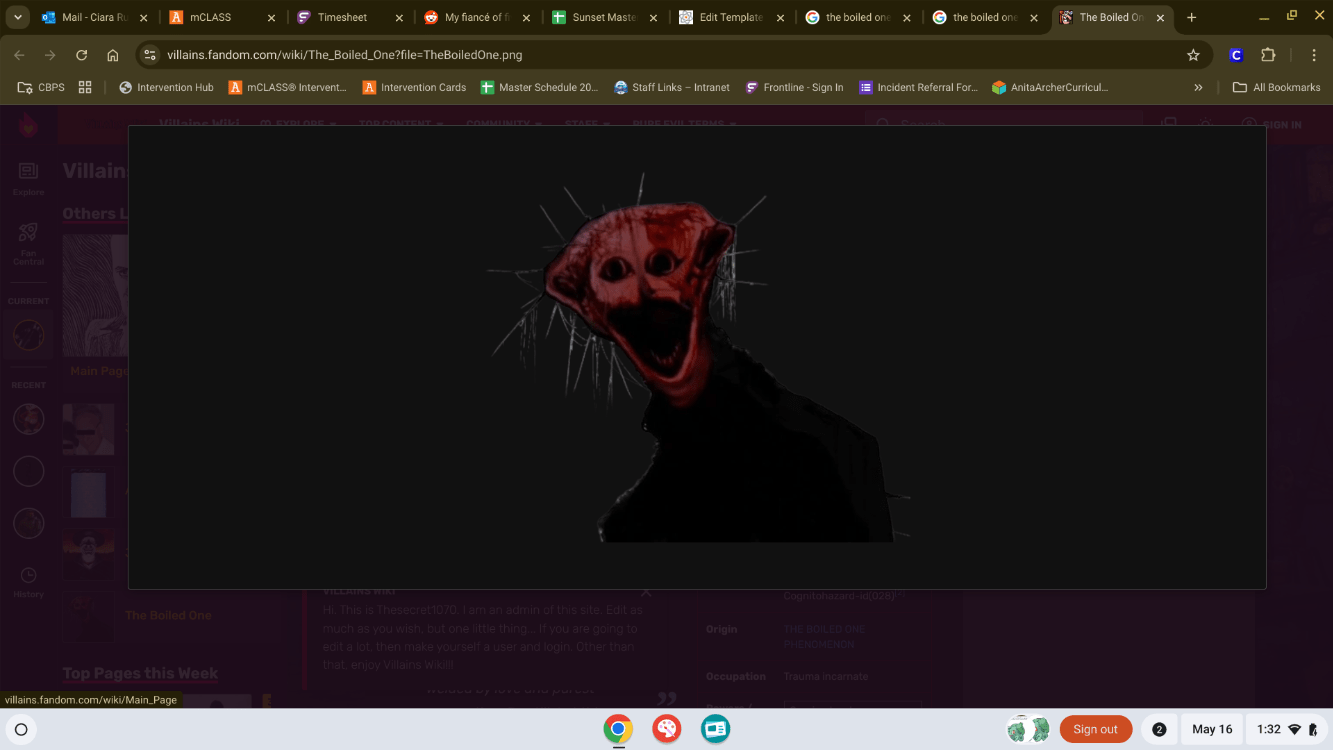Screen dimensions: 1333x750
Task: Open the Chrome three-dot menu
Action: point(1314,55)
